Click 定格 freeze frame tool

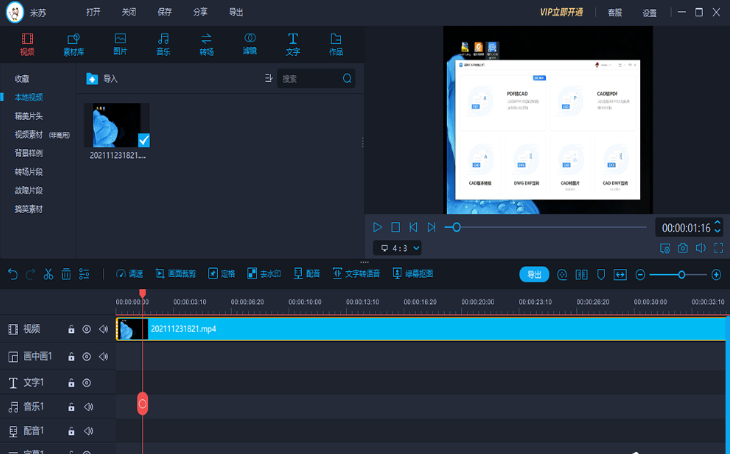pos(222,274)
